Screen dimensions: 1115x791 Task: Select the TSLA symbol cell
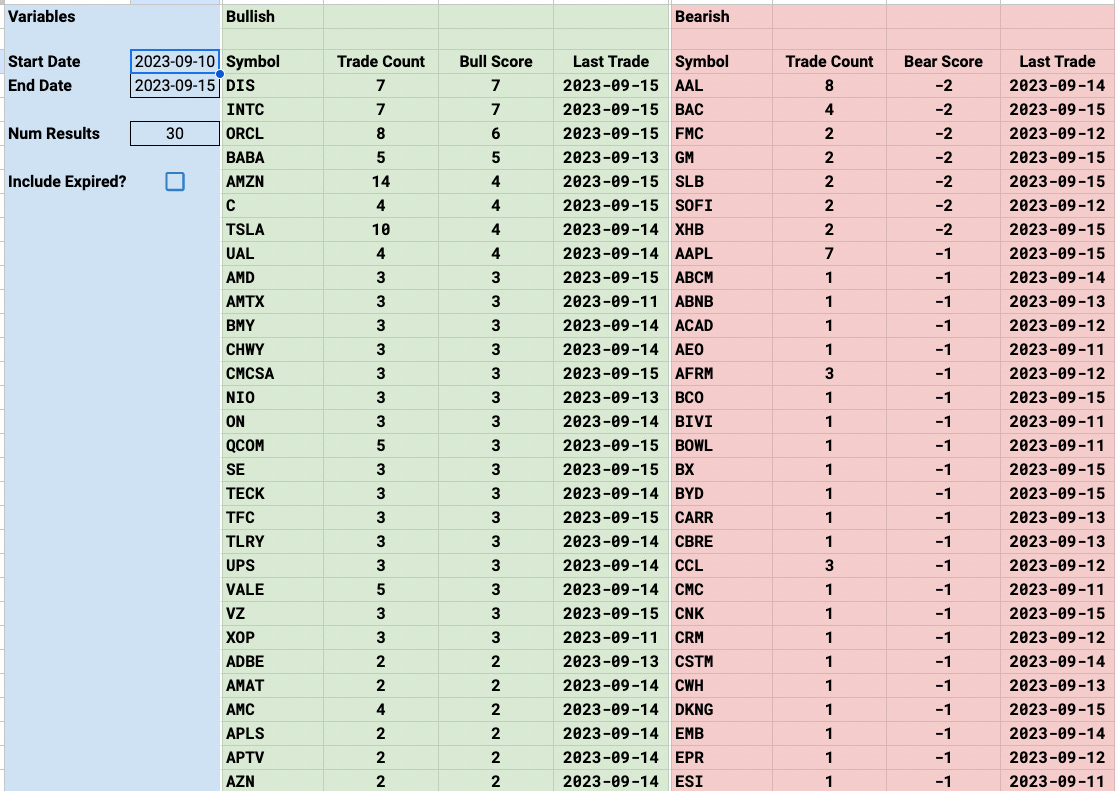tap(272, 230)
